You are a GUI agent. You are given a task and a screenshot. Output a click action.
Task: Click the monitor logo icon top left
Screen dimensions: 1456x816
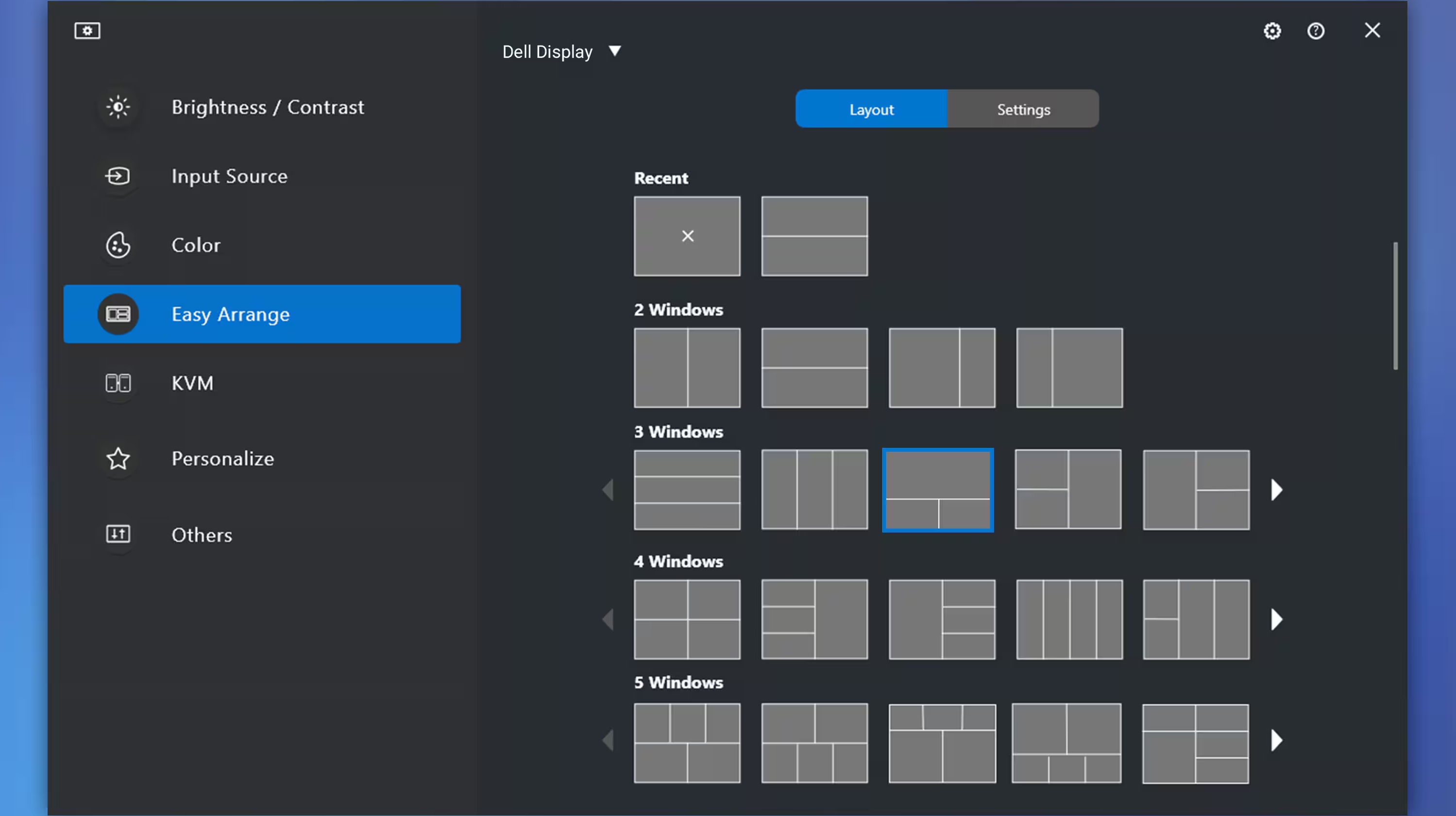pyautogui.click(x=87, y=31)
